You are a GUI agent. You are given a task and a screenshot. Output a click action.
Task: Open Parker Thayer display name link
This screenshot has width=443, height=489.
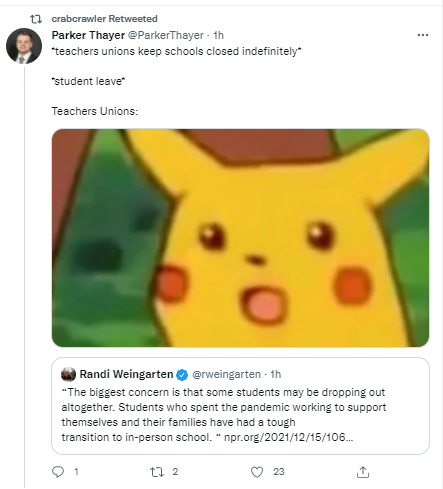88,35
